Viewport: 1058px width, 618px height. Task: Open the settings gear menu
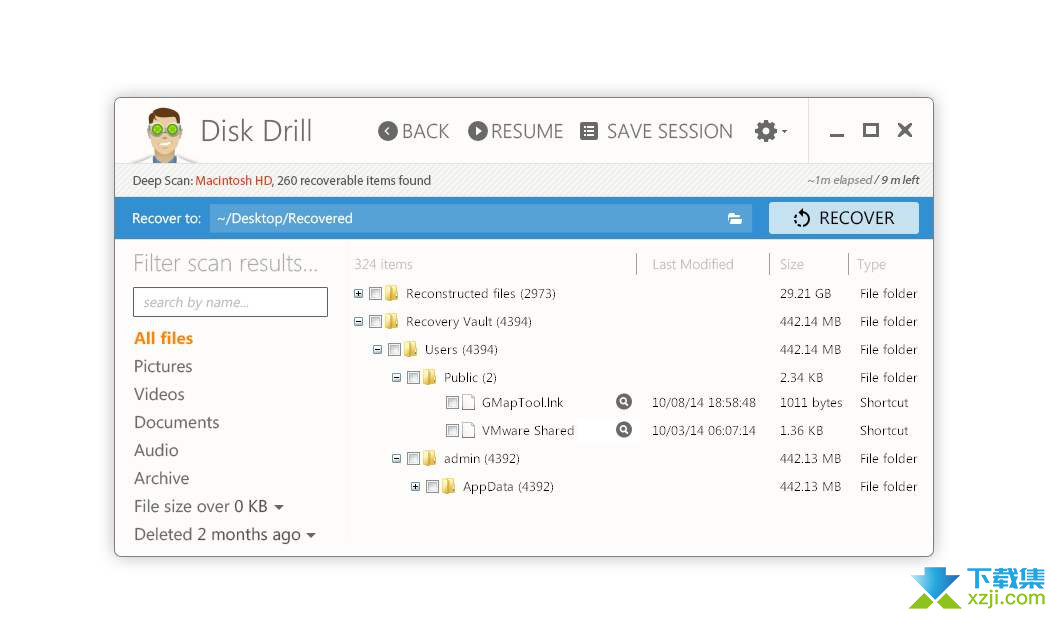[771, 131]
